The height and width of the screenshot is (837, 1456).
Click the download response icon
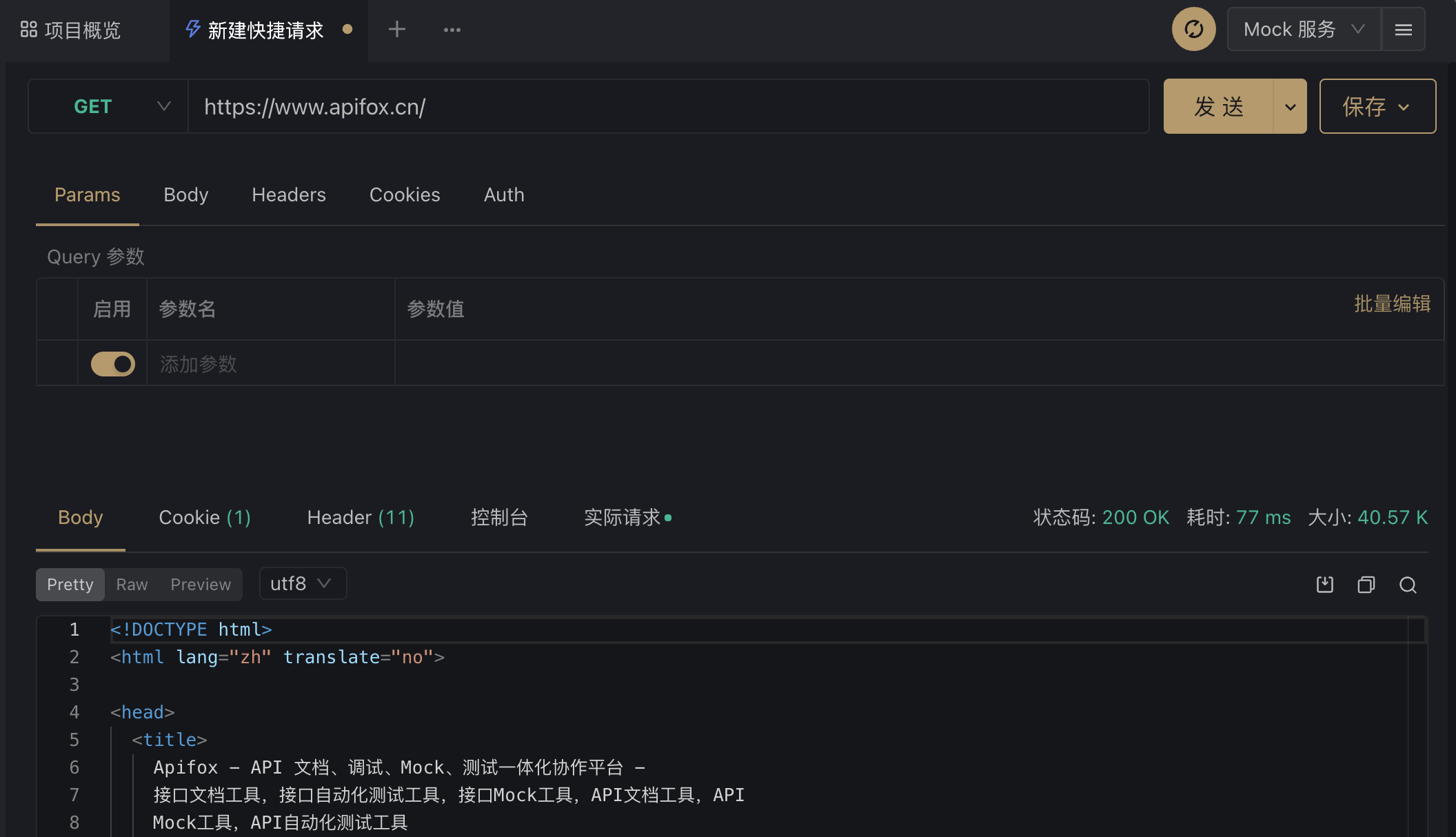pyautogui.click(x=1324, y=585)
